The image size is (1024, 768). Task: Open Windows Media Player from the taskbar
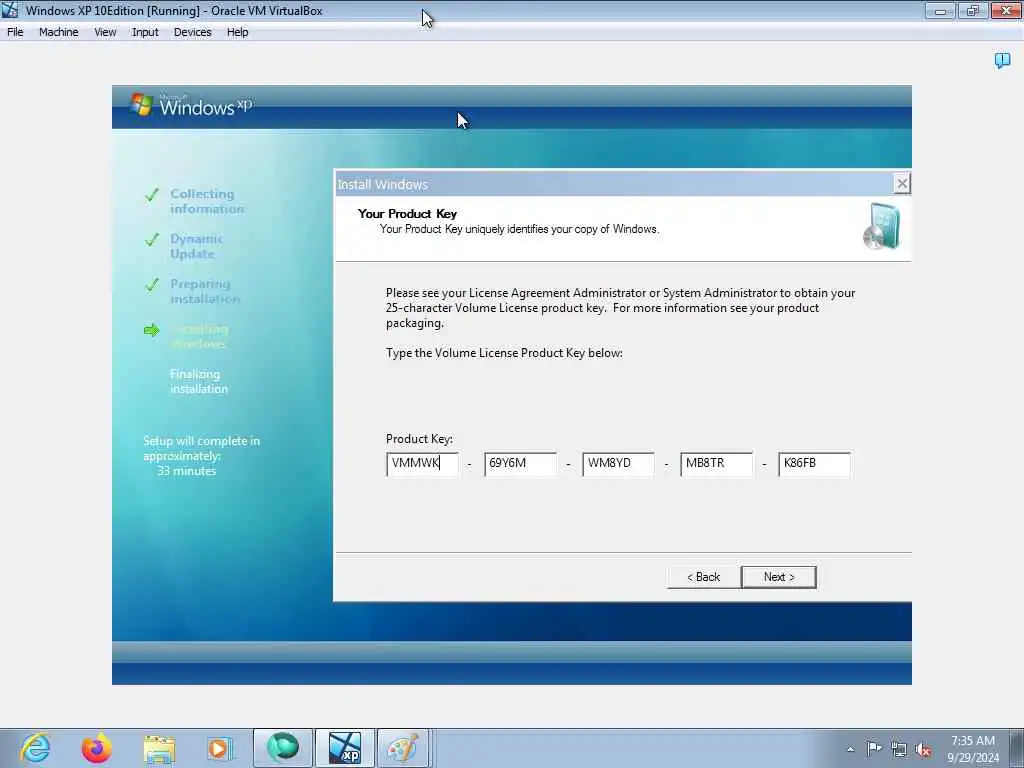pos(220,748)
